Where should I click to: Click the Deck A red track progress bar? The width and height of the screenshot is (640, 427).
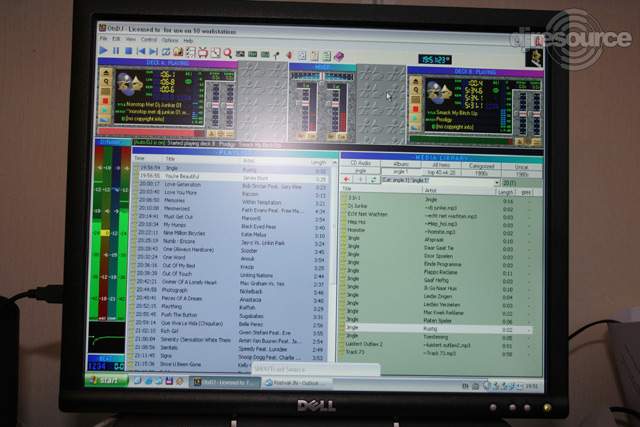(151, 132)
